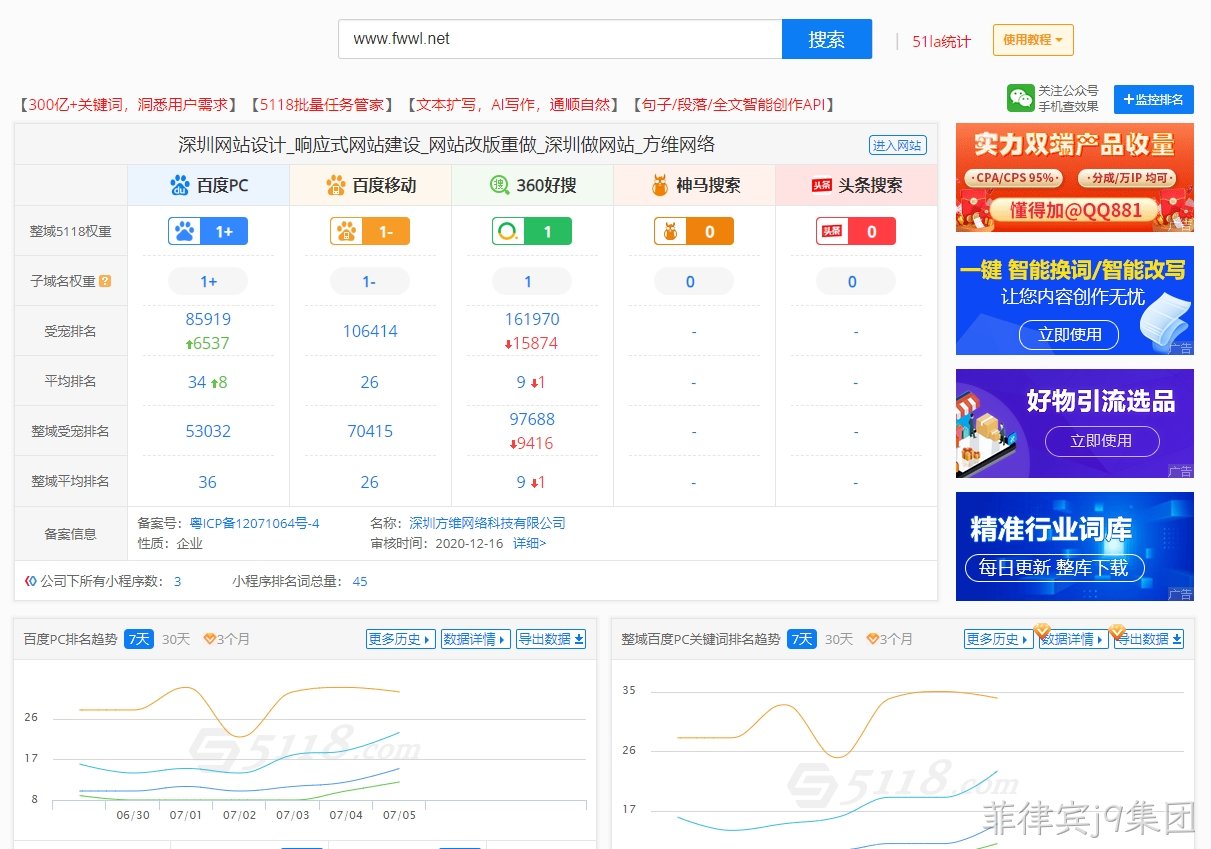Select 7天 tab in 整域百度PC关键词排名趋势
1211x849 pixels.
tap(802, 639)
